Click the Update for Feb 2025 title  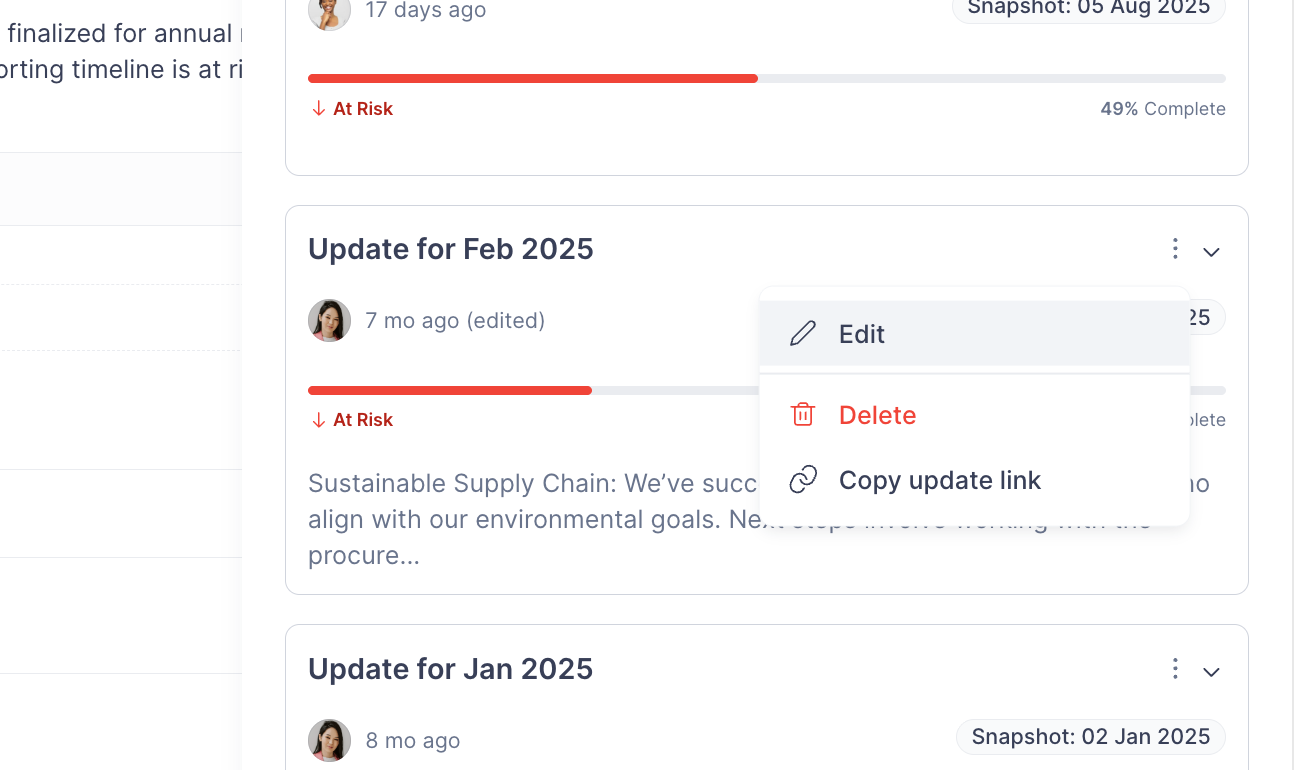point(450,249)
